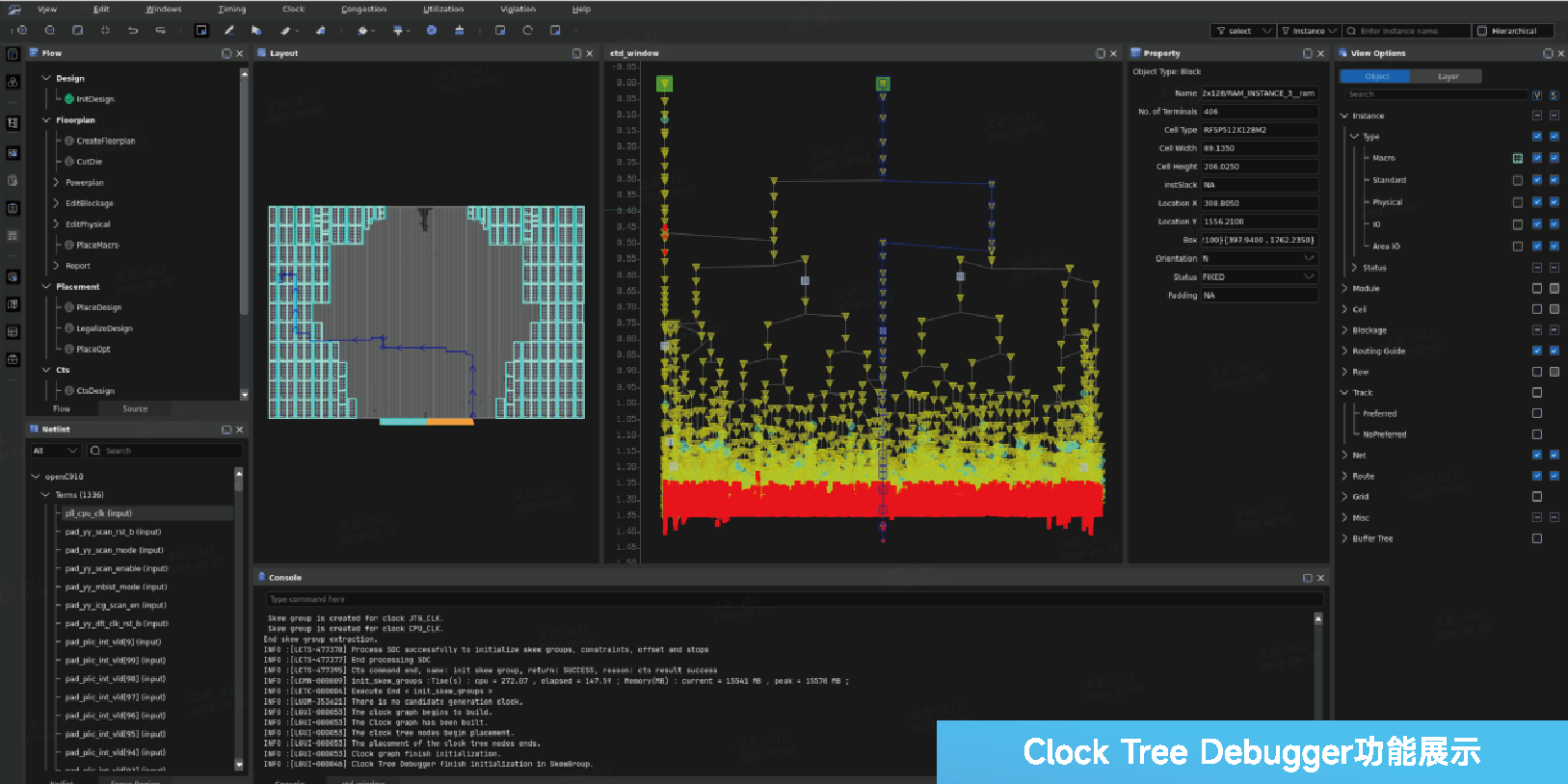Click the redo arrow in the toolbar
Viewport: 1568px width, 784px height.
tap(160, 31)
